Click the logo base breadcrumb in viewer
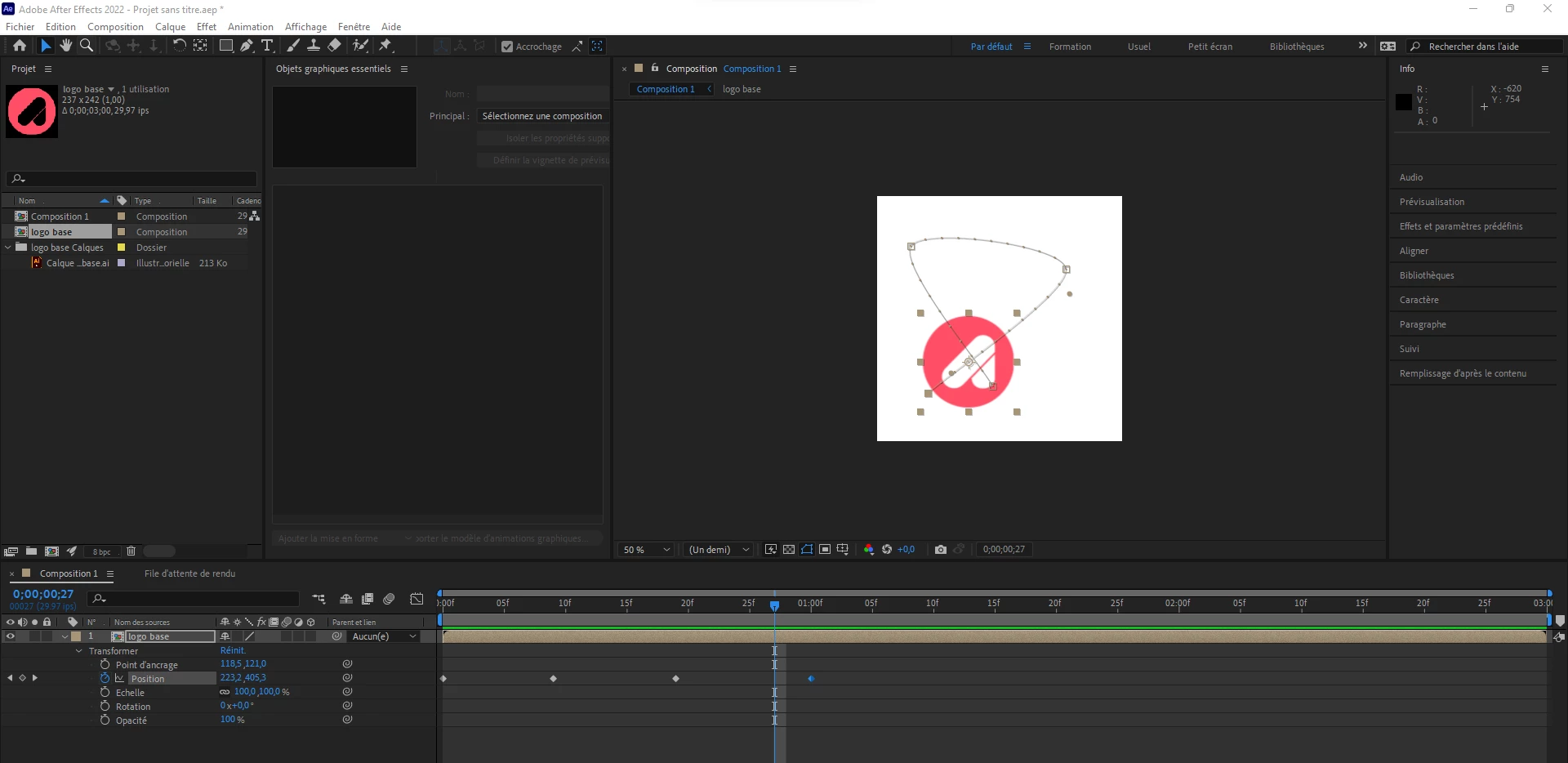This screenshot has width=1568, height=763. point(742,89)
